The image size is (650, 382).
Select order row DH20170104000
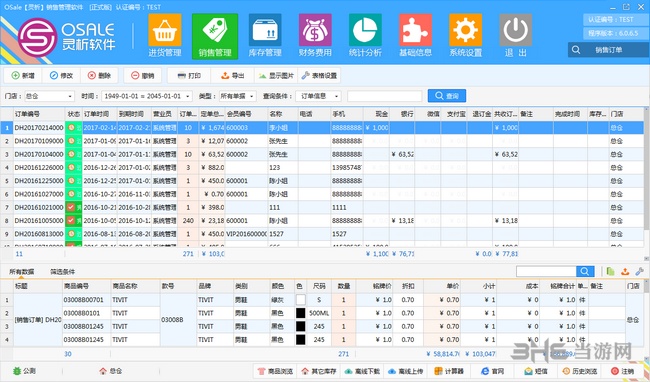[x=322, y=154]
